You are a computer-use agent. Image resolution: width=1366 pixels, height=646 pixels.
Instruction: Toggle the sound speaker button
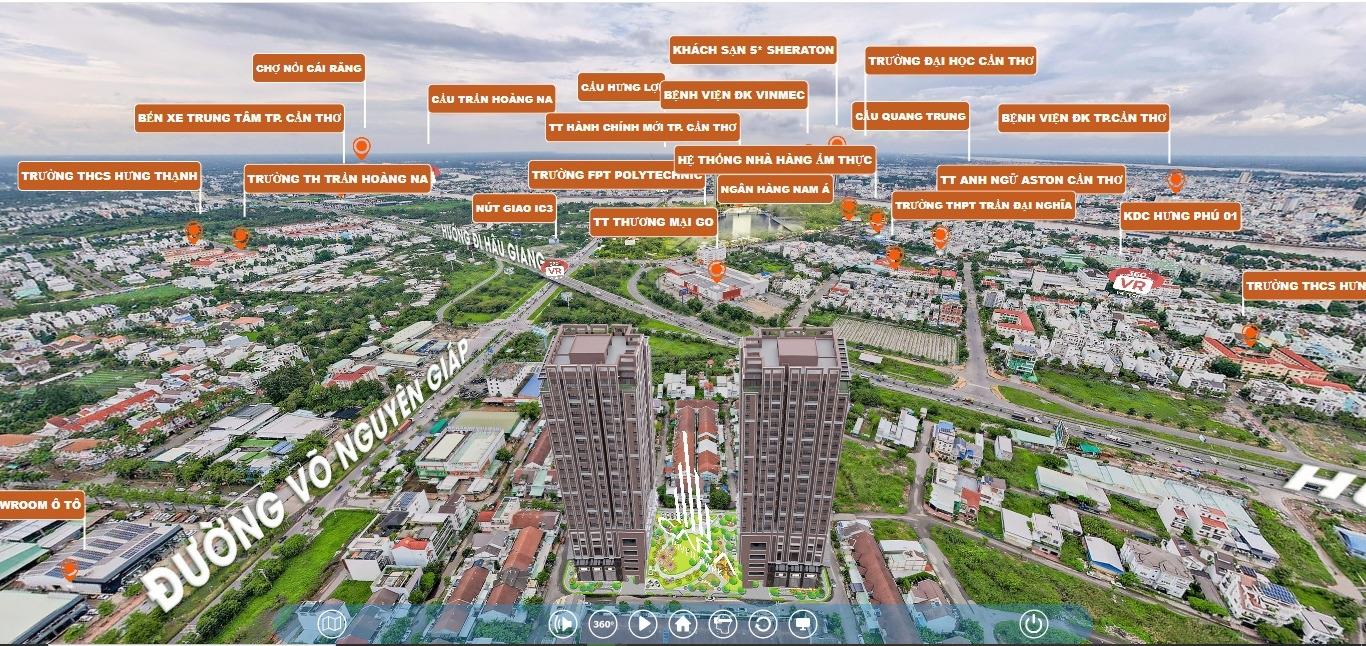pos(563,624)
